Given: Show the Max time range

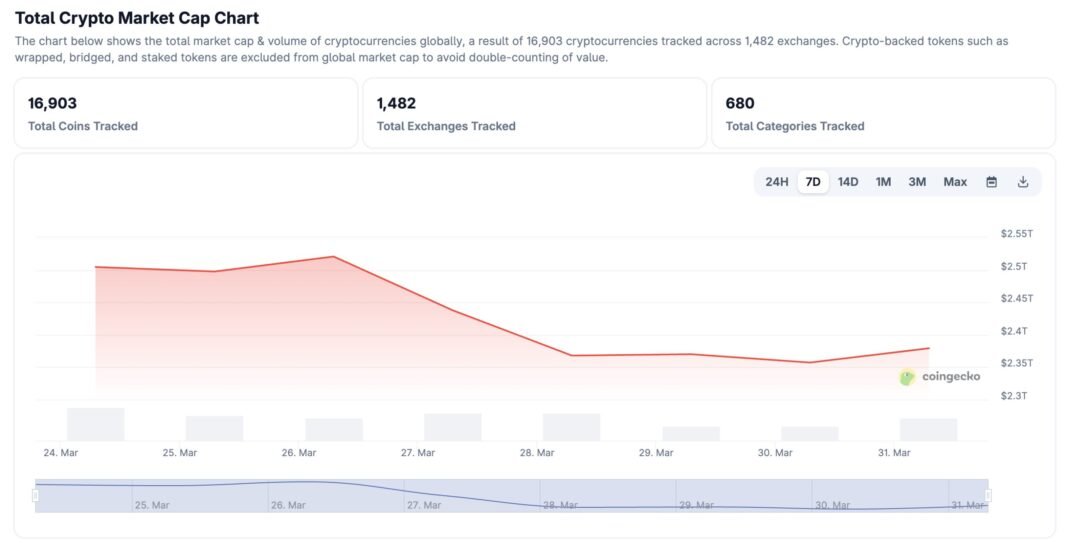Looking at the screenshot, I should [955, 182].
